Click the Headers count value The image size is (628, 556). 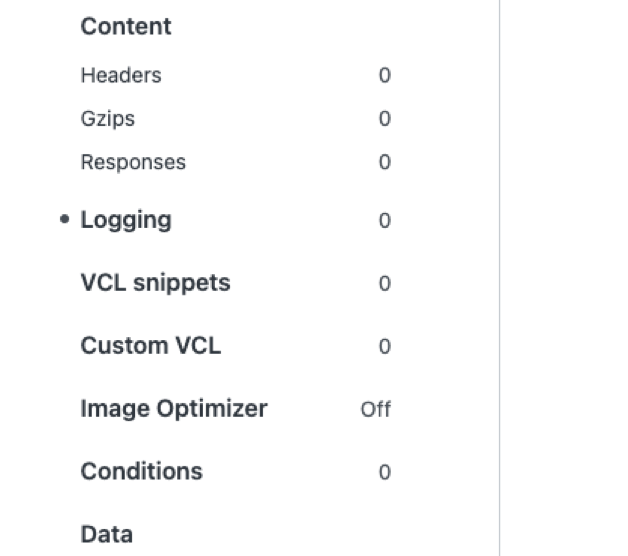point(384,76)
